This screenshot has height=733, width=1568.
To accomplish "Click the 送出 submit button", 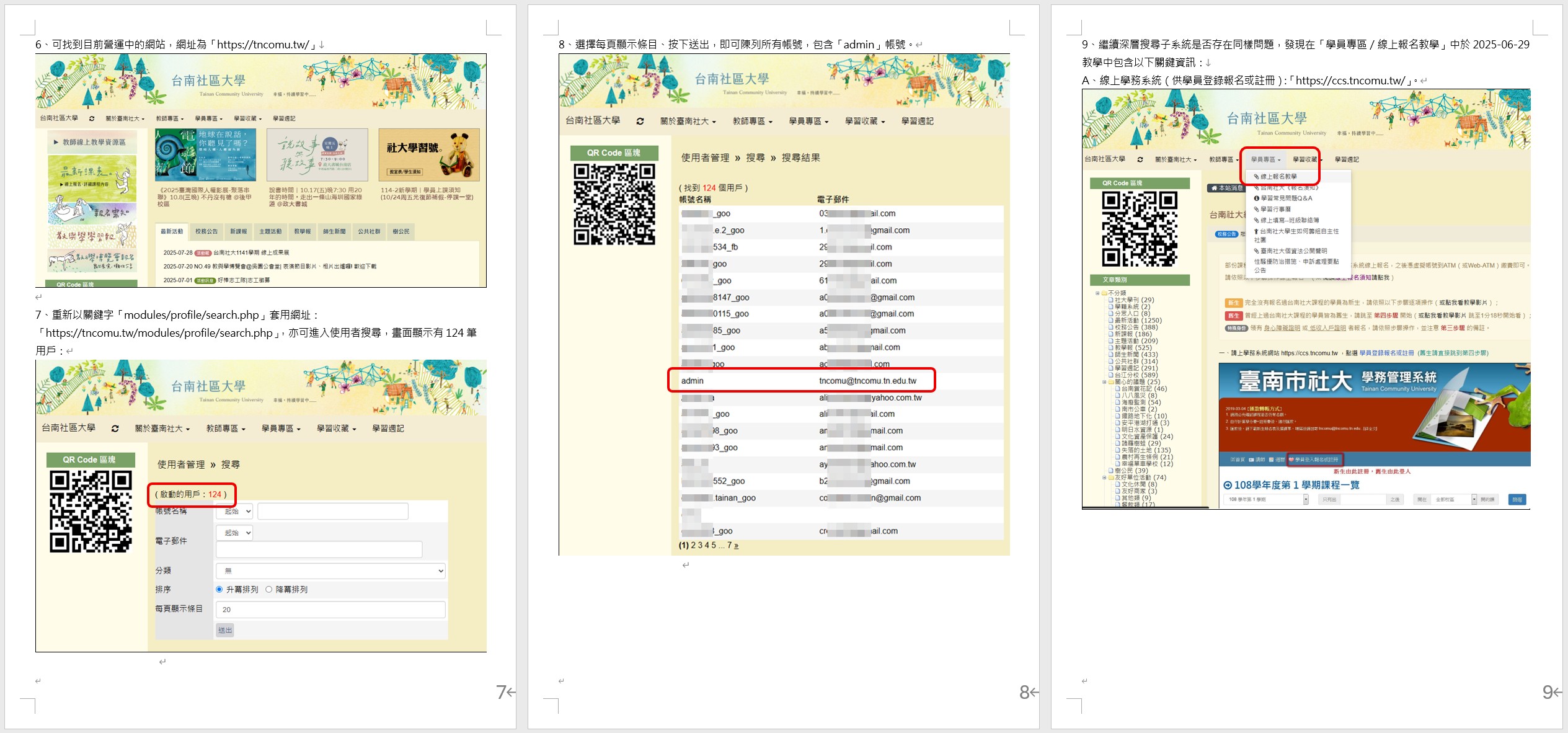I will 225,630.
